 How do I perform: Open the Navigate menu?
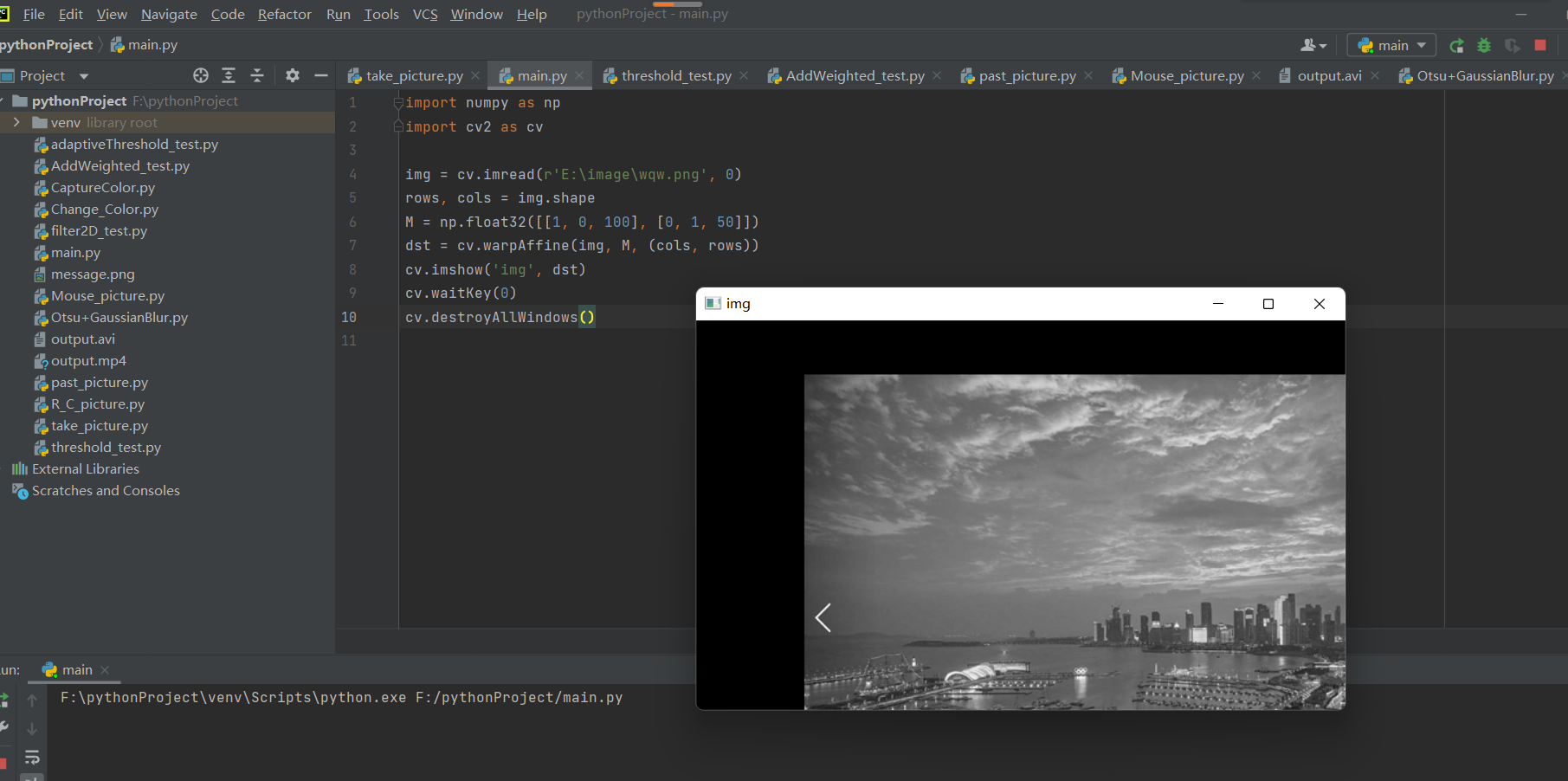point(169,15)
